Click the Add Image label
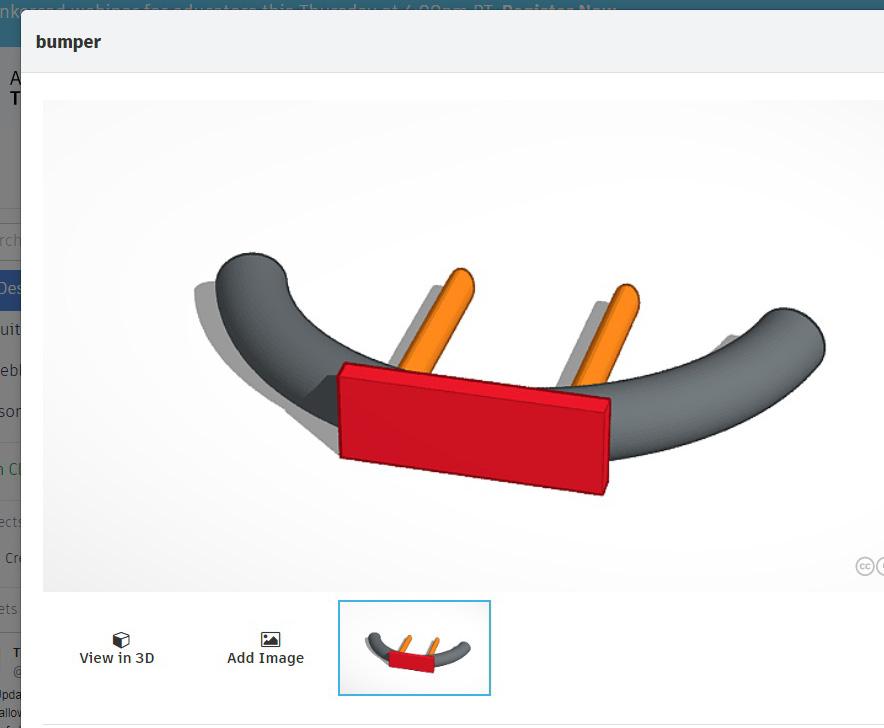The image size is (884, 728). [x=266, y=658]
